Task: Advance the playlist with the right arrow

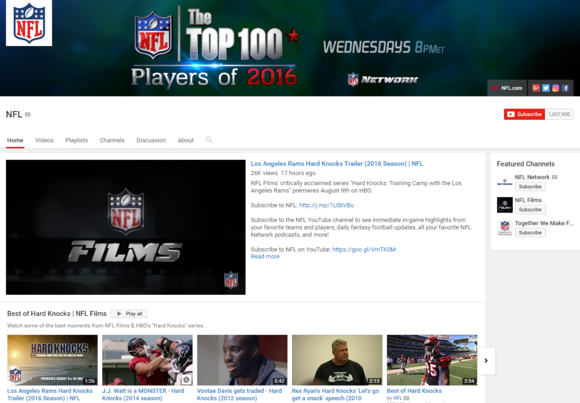Action: pyautogui.click(x=486, y=361)
